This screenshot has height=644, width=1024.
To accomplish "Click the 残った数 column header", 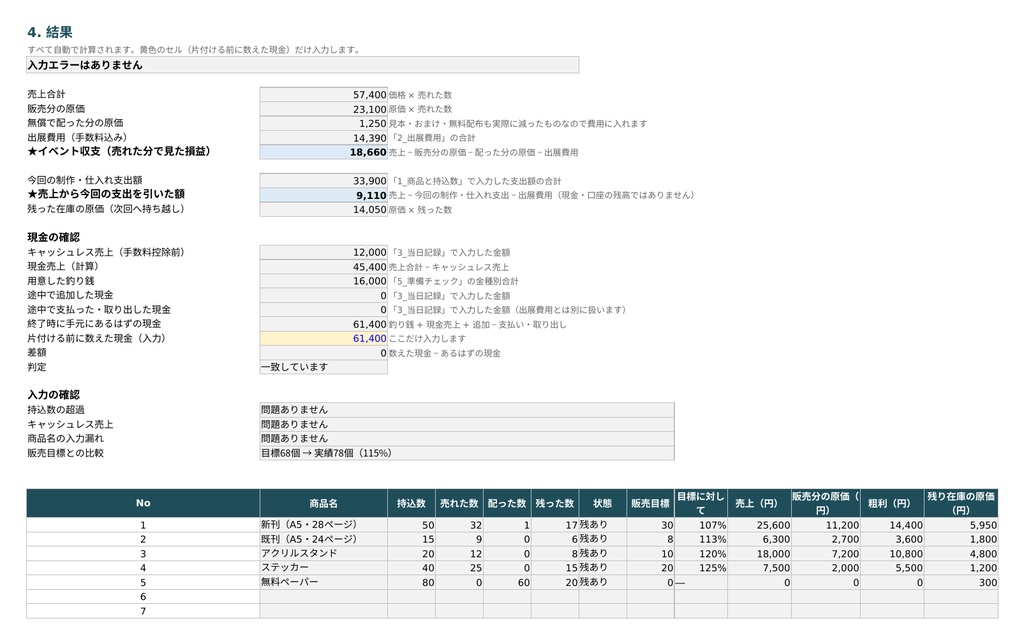I will pos(554,503).
